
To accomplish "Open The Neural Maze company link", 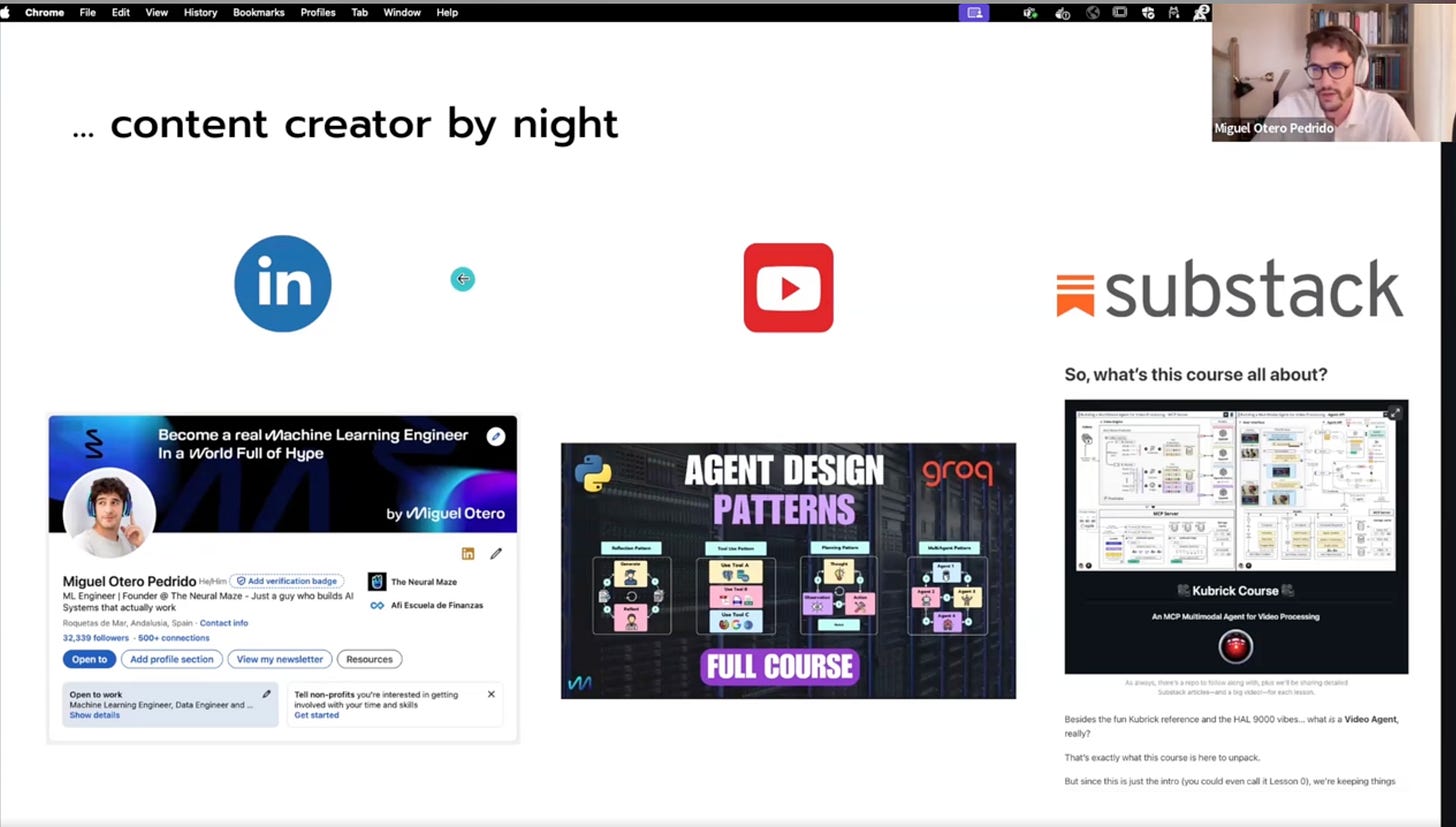I will (424, 582).
